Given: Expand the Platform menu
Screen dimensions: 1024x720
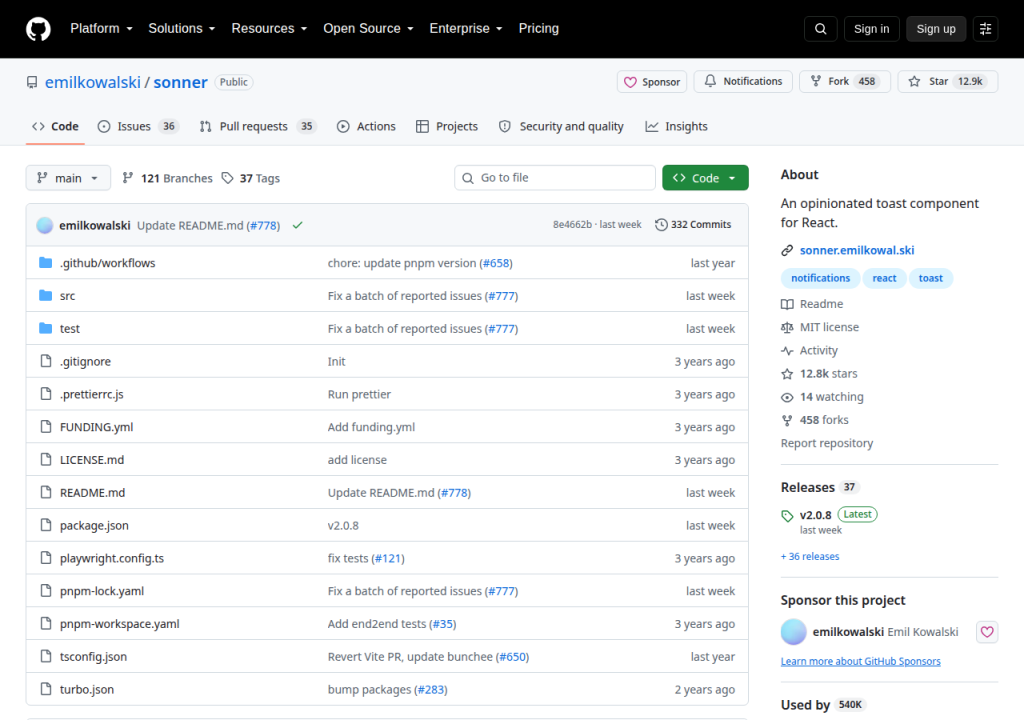Looking at the screenshot, I should pyautogui.click(x=101, y=29).
